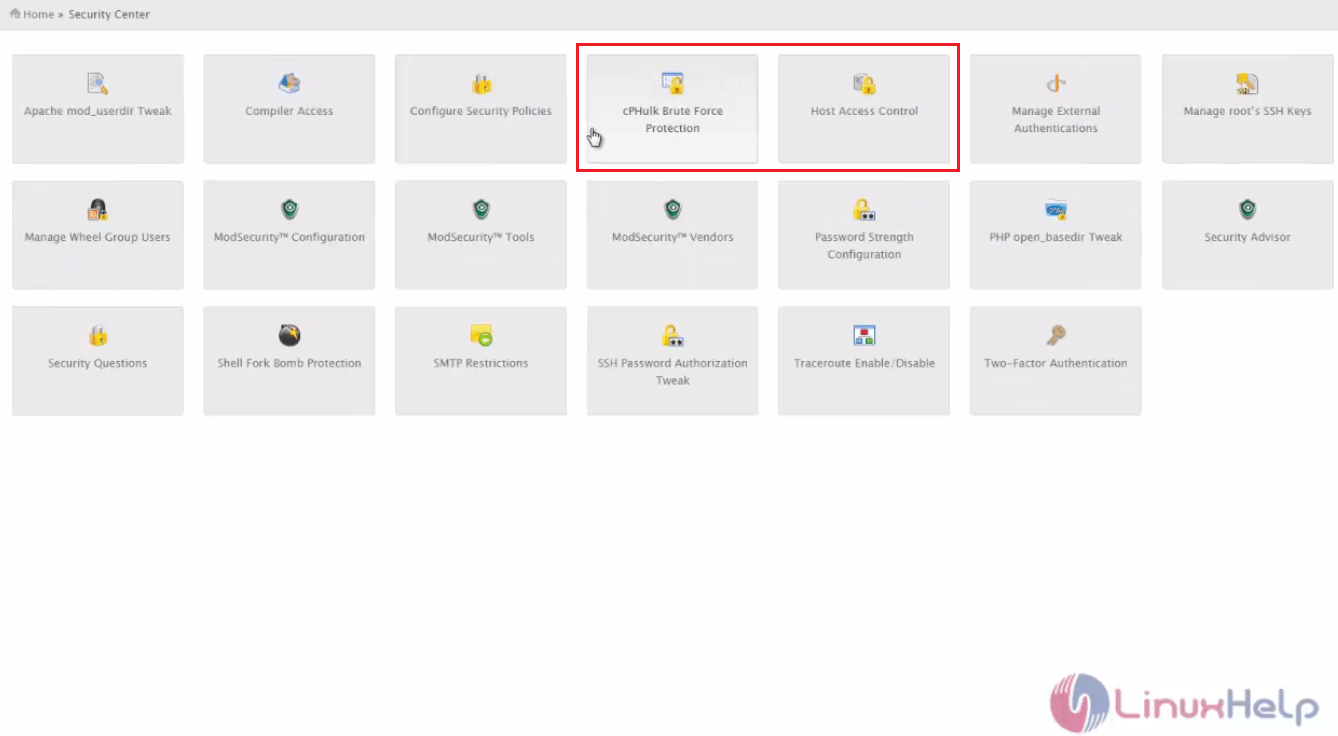Open Password Strength Configuration icon
This screenshot has height=736, width=1338.
pos(864,210)
